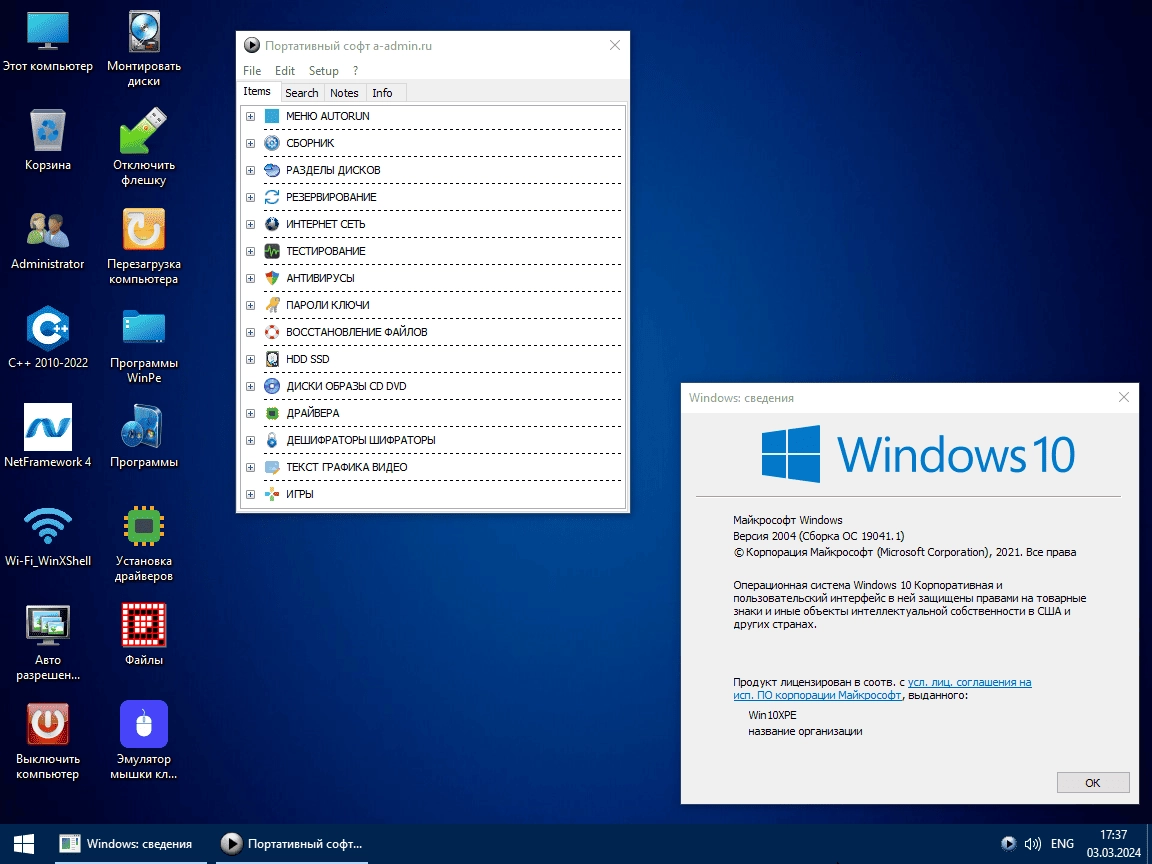This screenshot has height=864, width=1152.
Task: Expand the РЕЗЕРВИРОВАНИЕ tree node
Action: pos(251,198)
